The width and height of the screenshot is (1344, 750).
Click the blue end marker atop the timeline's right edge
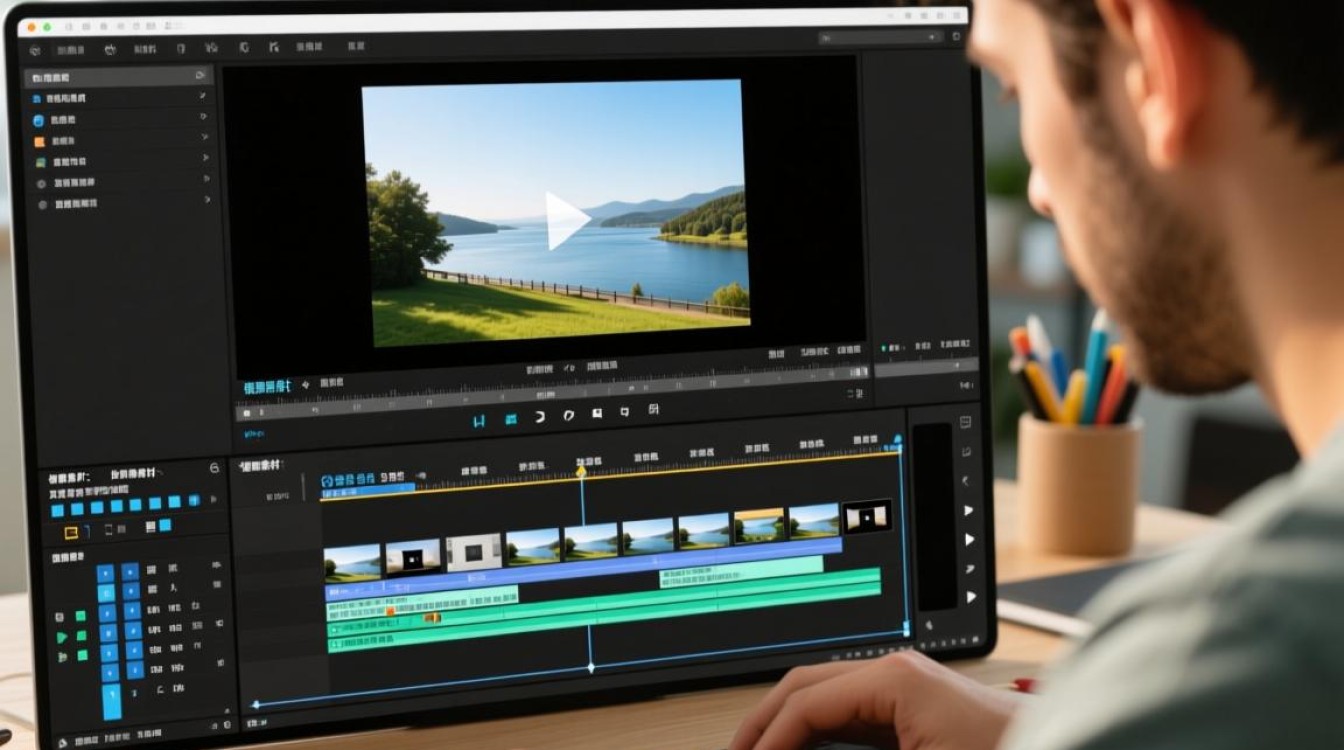click(897, 440)
